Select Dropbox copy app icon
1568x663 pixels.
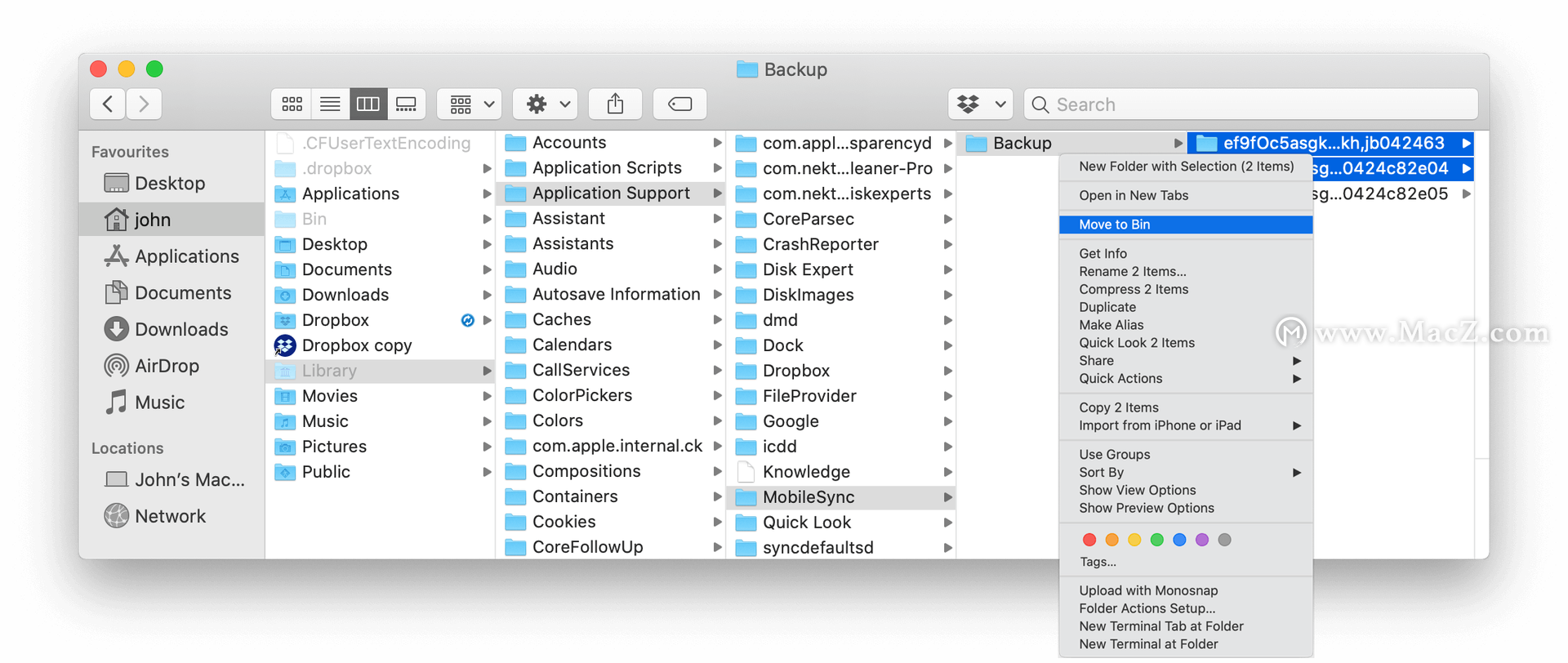[x=285, y=345]
